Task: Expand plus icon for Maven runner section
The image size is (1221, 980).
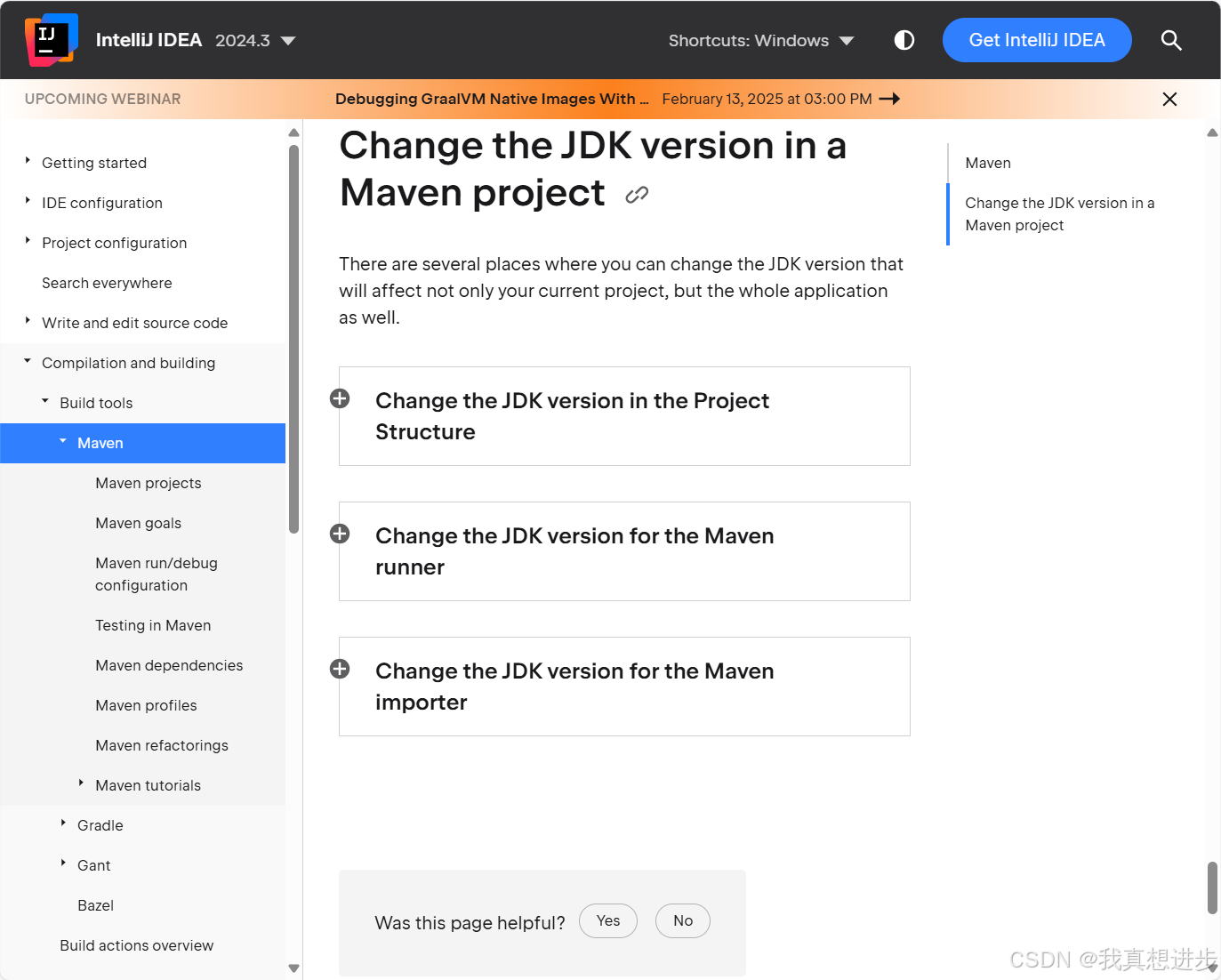Action: click(x=340, y=534)
